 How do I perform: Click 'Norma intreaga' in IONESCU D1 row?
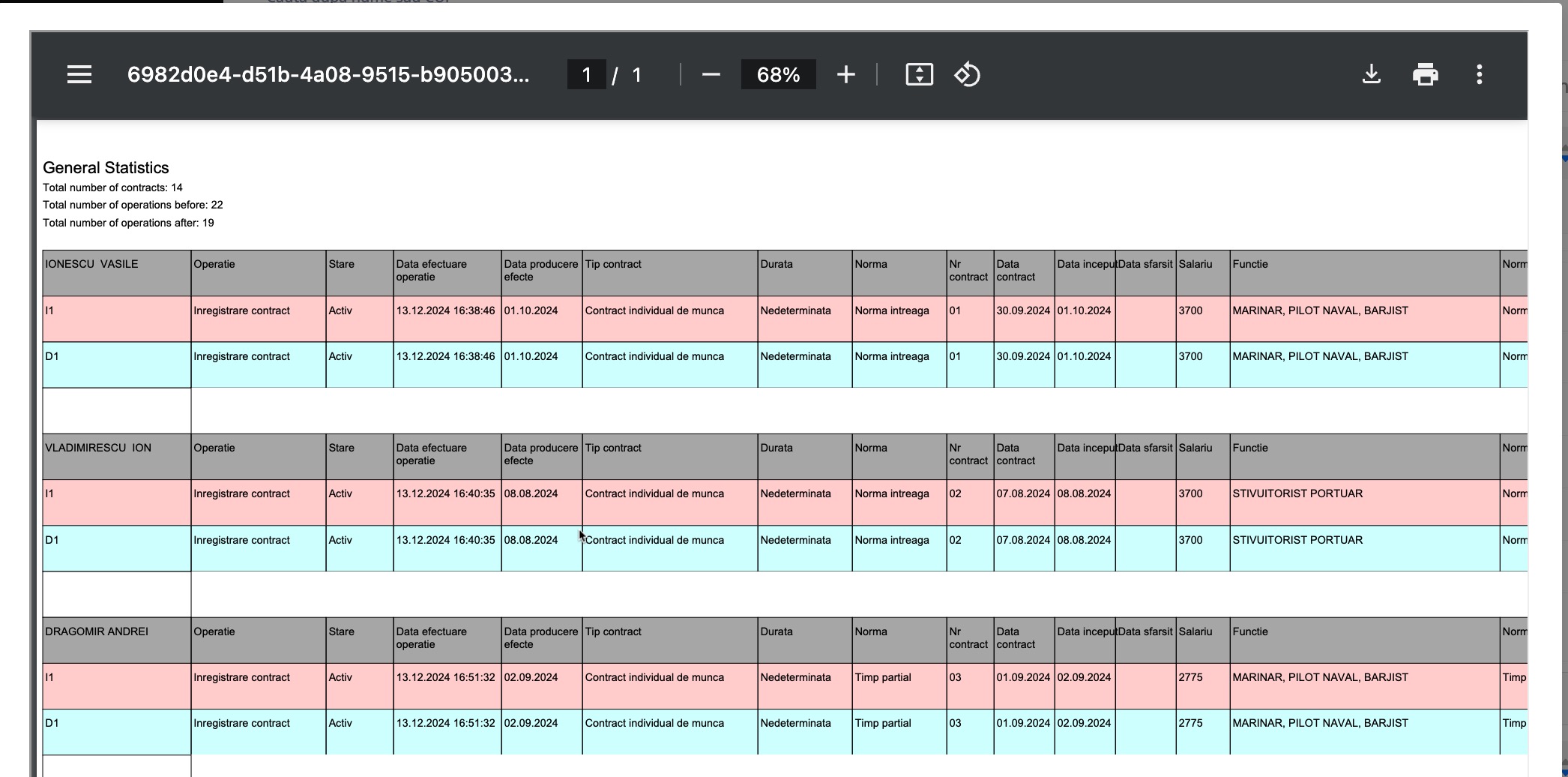[892, 356]
